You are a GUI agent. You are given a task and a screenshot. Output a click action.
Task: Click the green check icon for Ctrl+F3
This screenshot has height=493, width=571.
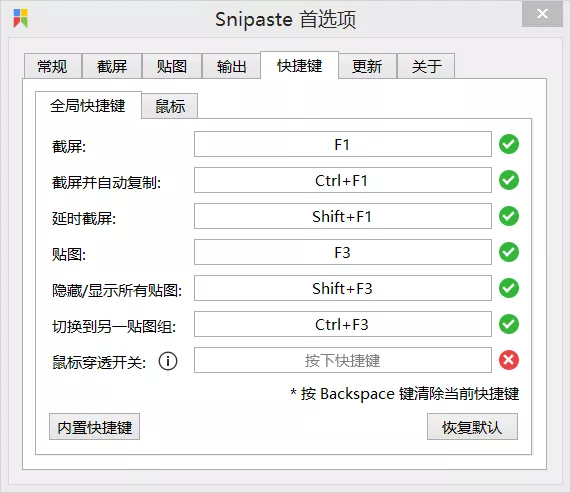(509, 324)
